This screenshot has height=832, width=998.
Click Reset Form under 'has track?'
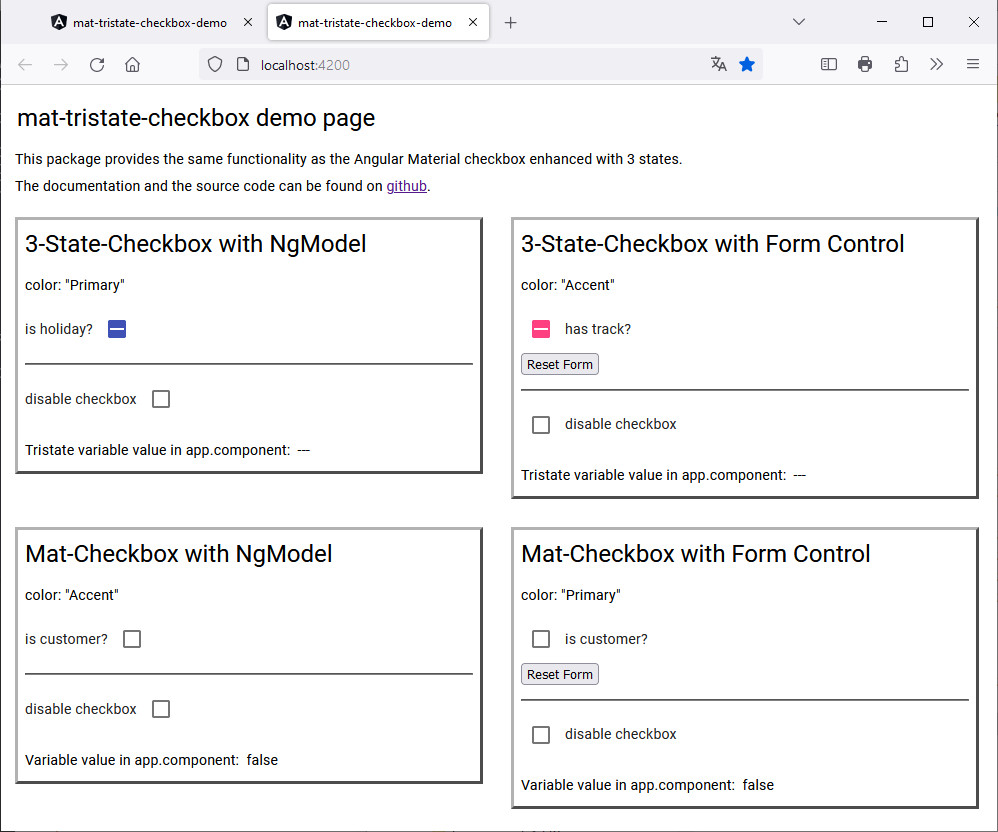pos(559,365)
